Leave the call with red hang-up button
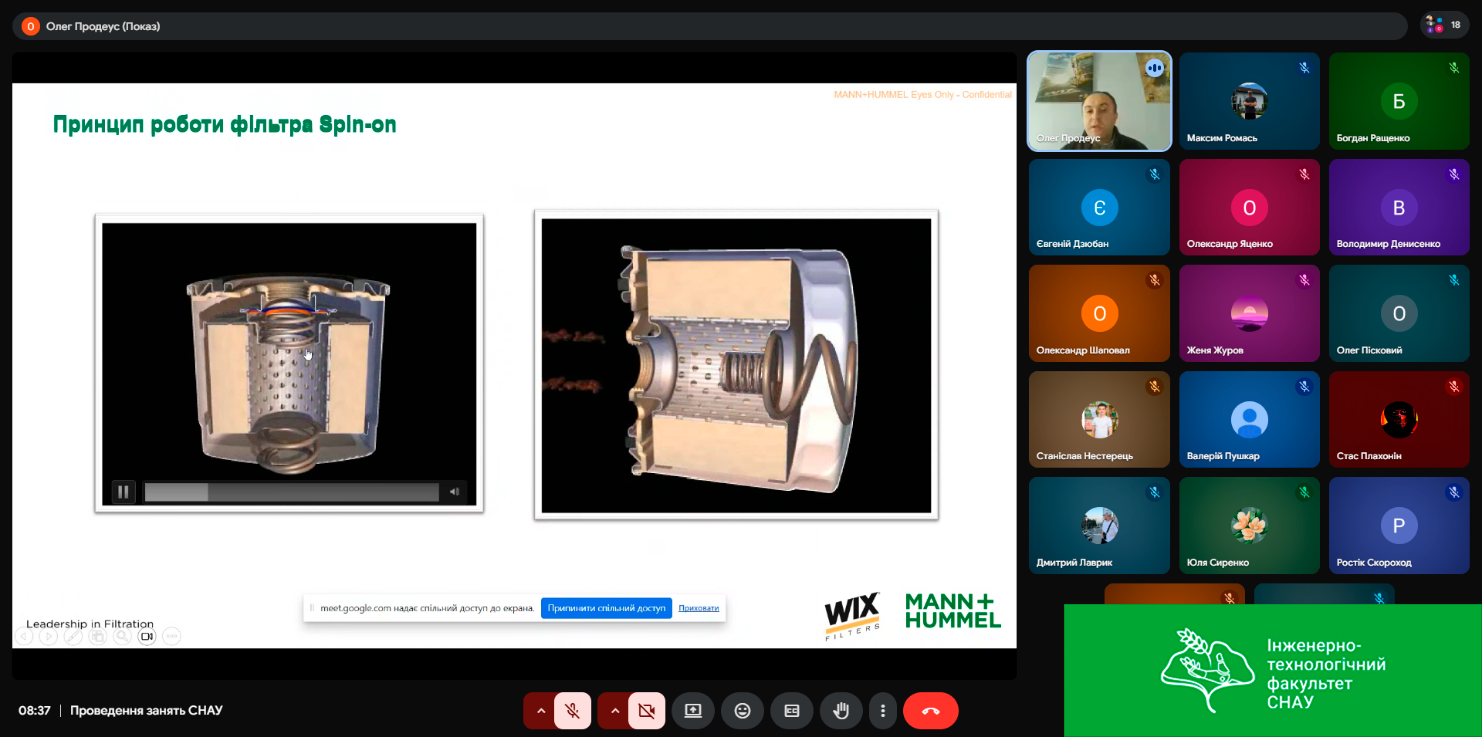 [x=930, y=711]
